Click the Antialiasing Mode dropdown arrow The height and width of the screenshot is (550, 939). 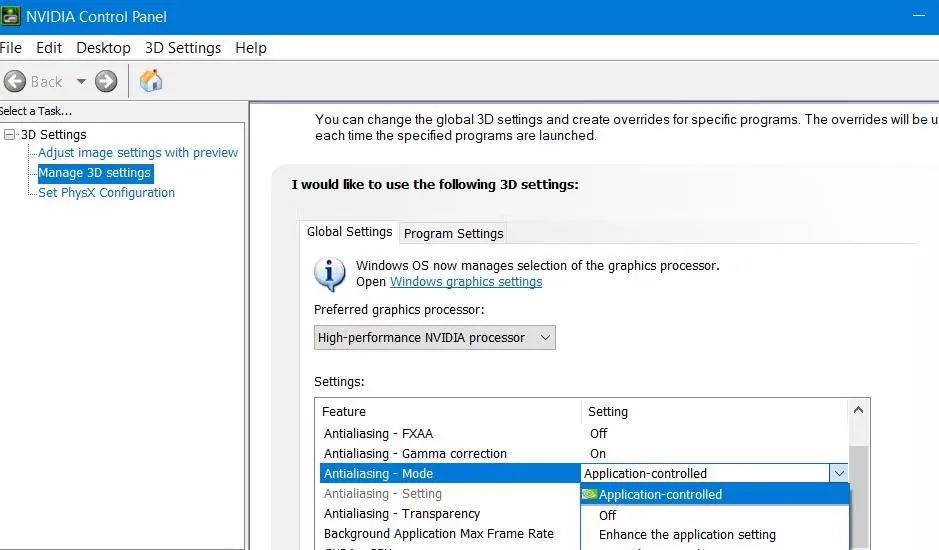(838, 473)
